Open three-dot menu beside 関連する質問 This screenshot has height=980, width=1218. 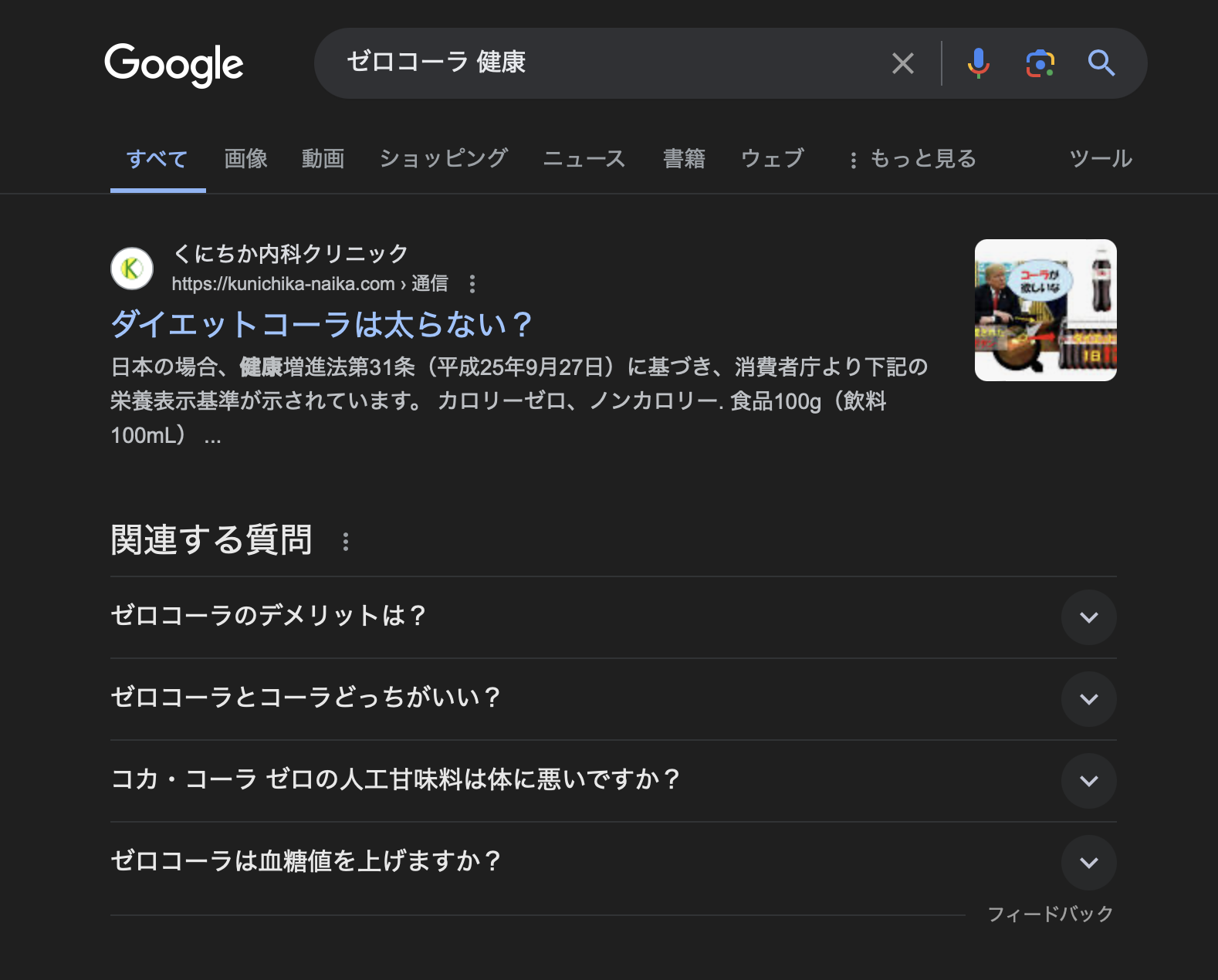pyautogui.click(x=346, y=542)
